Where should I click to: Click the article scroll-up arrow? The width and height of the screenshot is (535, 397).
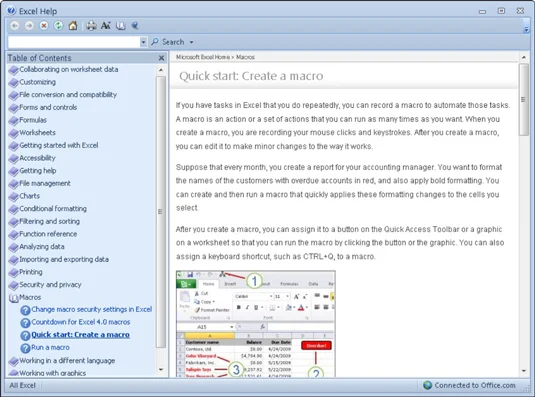coord(524,57)
